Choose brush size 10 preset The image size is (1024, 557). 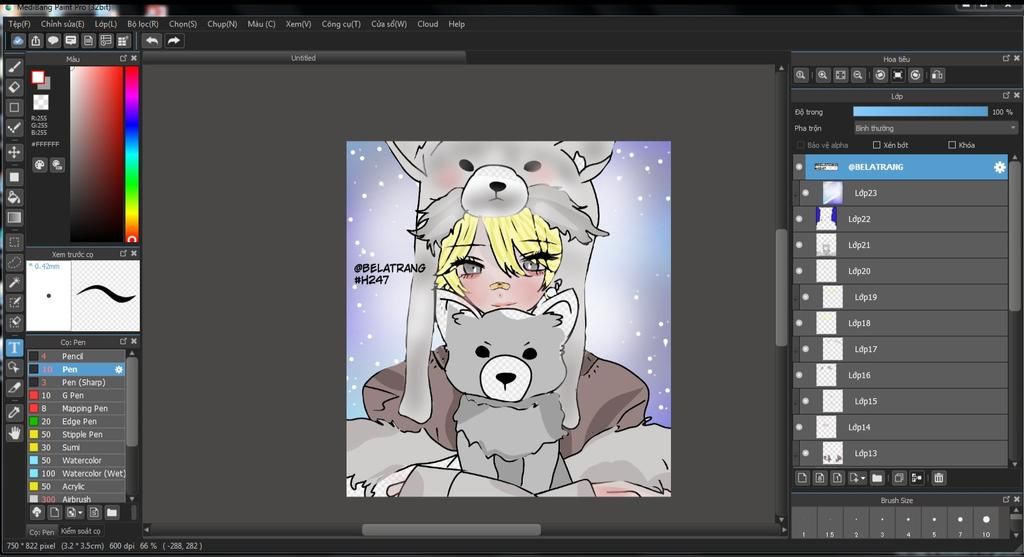pos(985,524)
